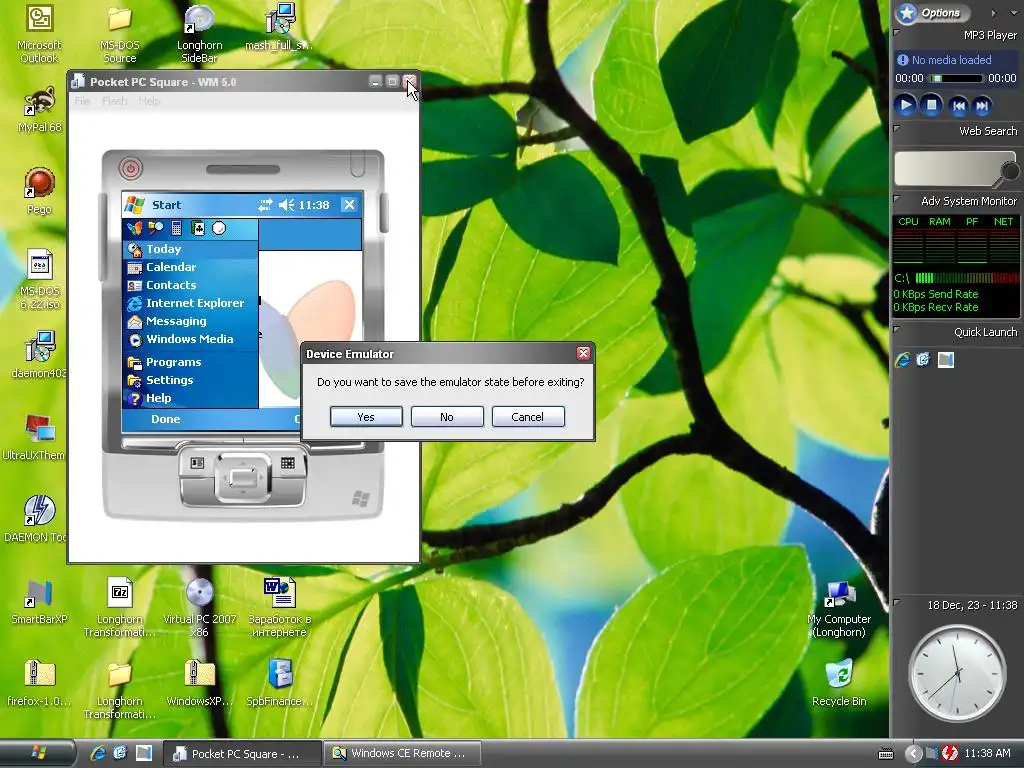
Task: Tap the calculator shortcut icon in Start menu
Action: 176,228
